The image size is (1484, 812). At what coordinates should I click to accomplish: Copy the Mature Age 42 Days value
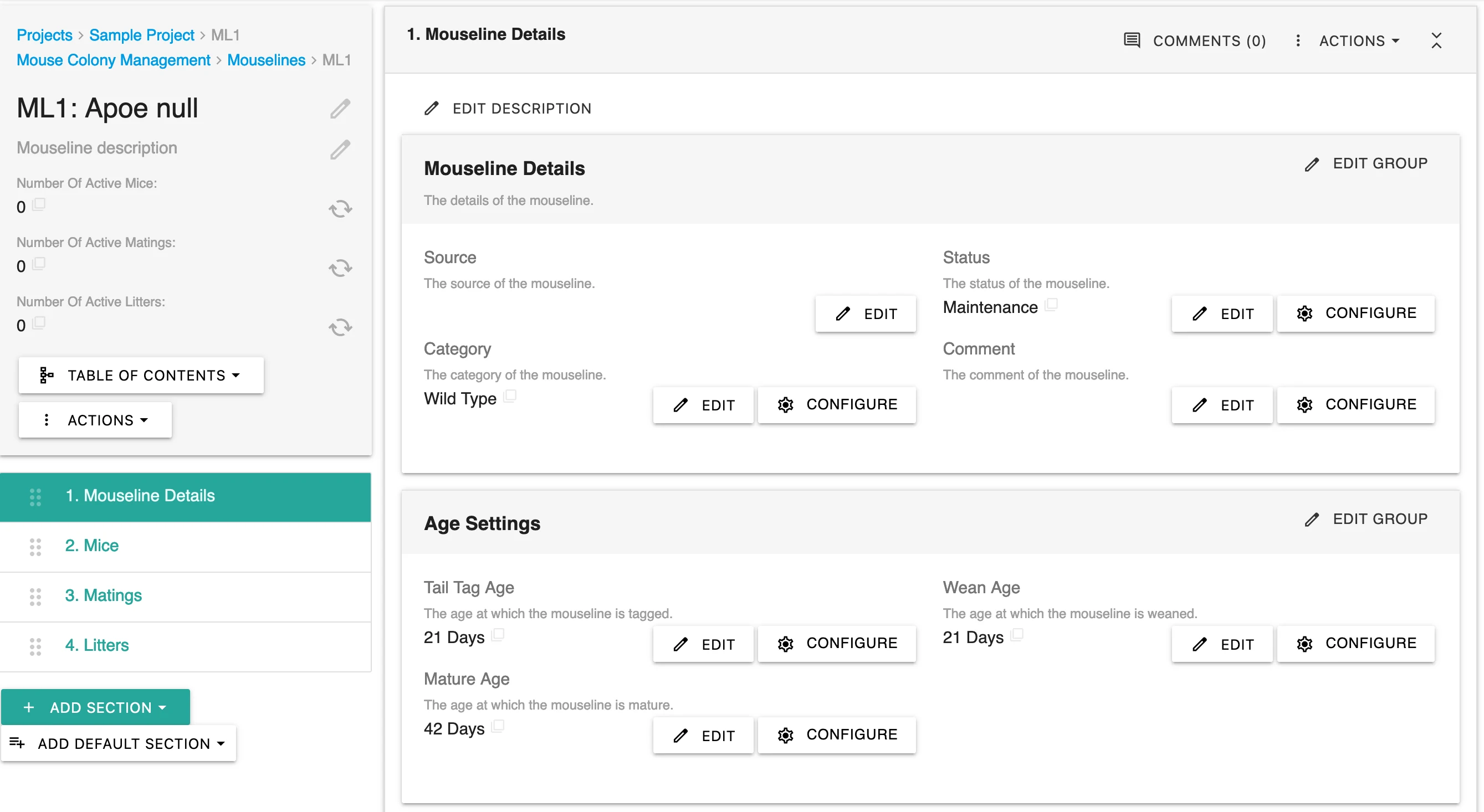click(498, 726)
